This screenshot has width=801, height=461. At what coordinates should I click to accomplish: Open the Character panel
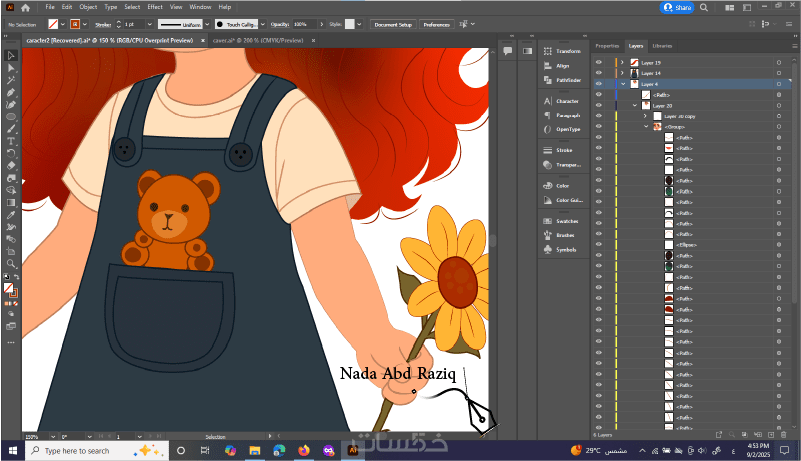[567, 101]
